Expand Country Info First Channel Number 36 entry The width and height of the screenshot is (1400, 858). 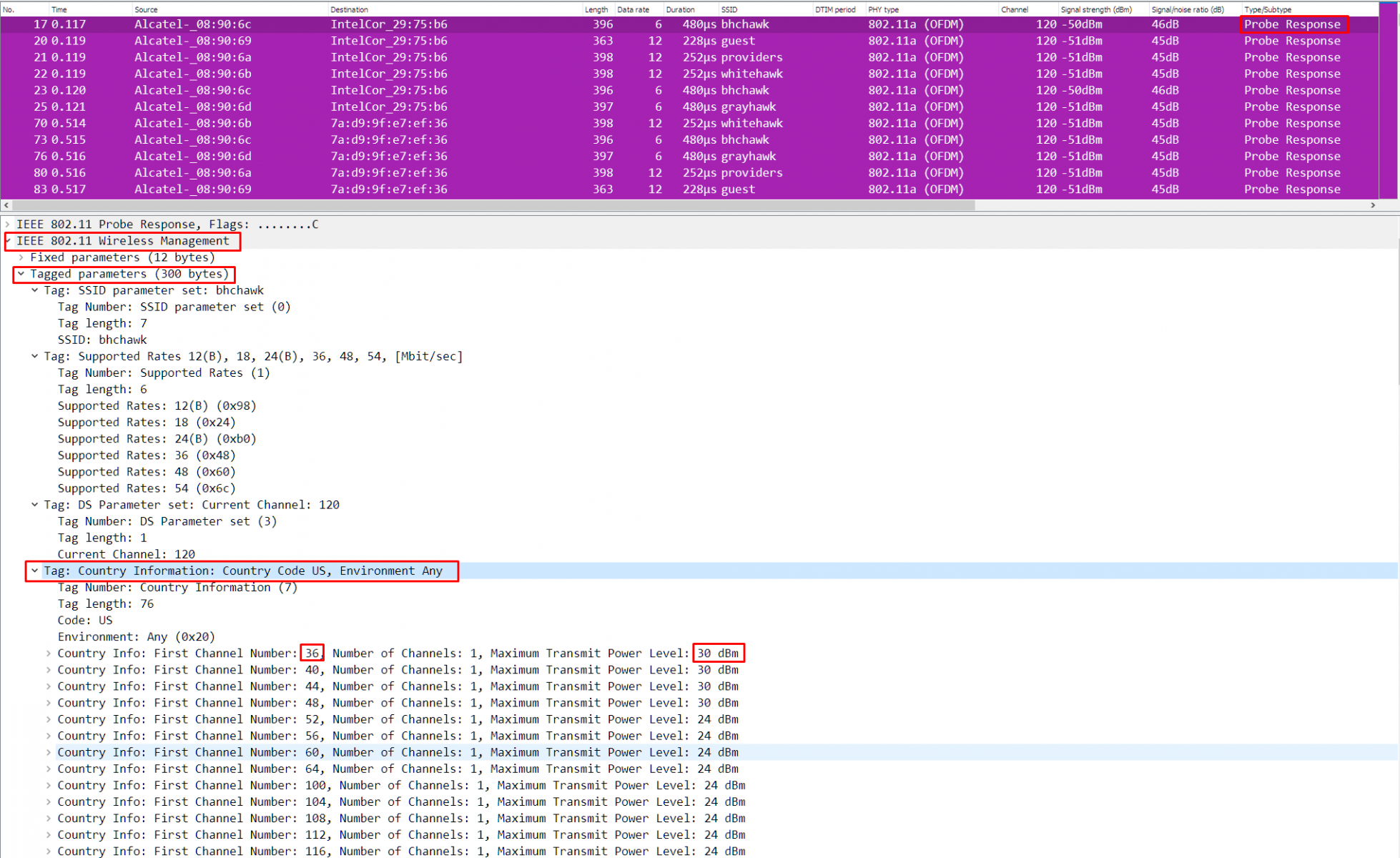(x=48, y=653)
